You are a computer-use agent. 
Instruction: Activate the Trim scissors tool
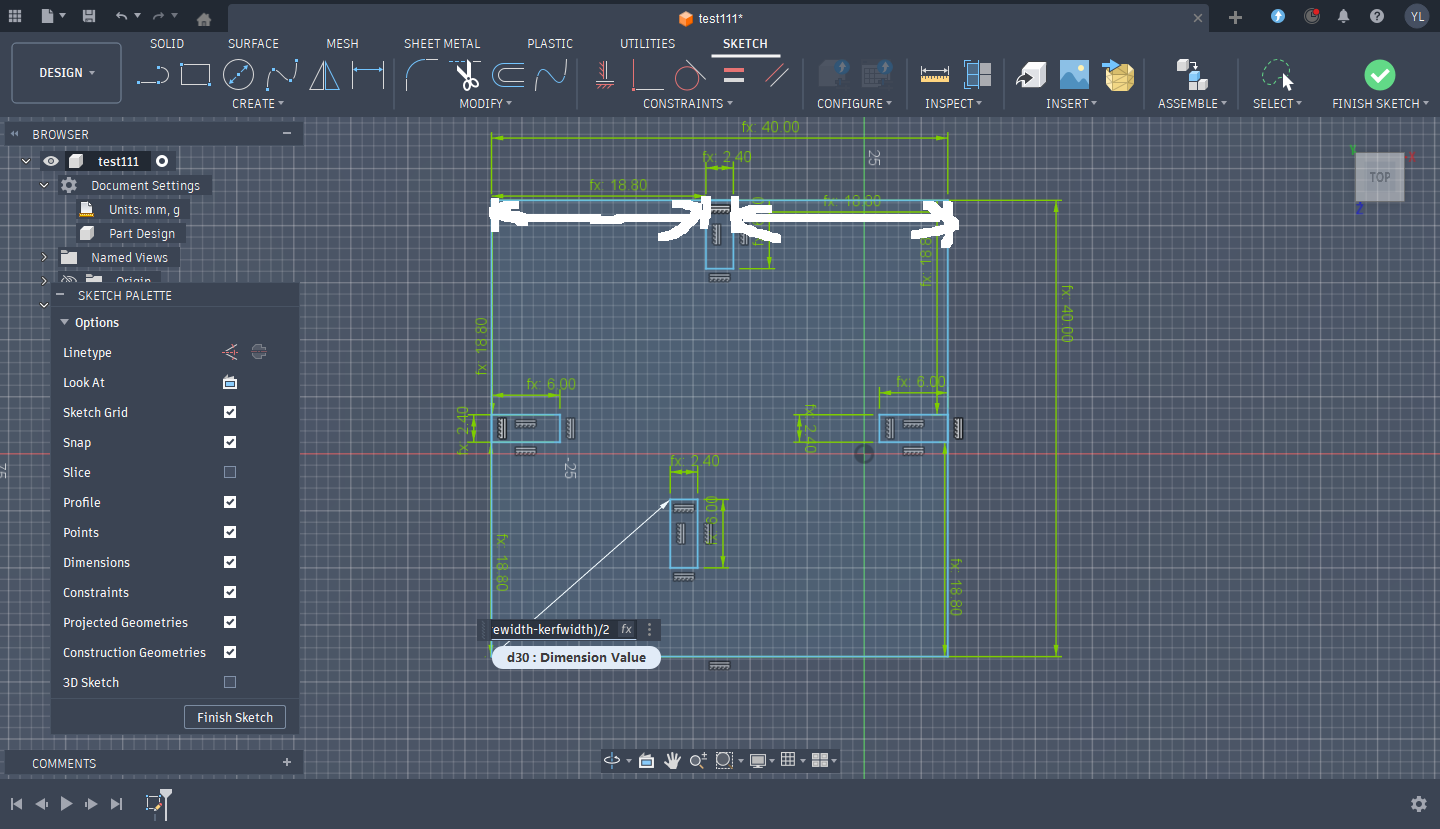pos(465,75)
